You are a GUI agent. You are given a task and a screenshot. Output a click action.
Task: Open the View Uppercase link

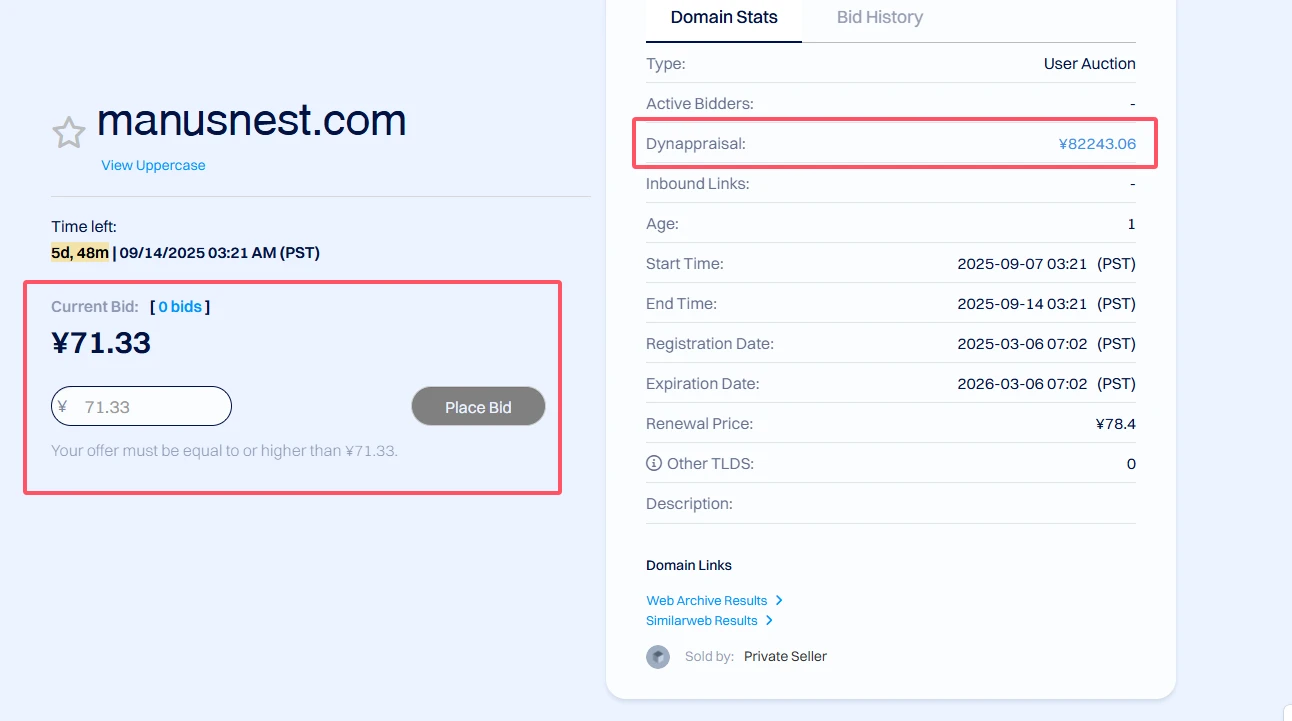[153, 165]
